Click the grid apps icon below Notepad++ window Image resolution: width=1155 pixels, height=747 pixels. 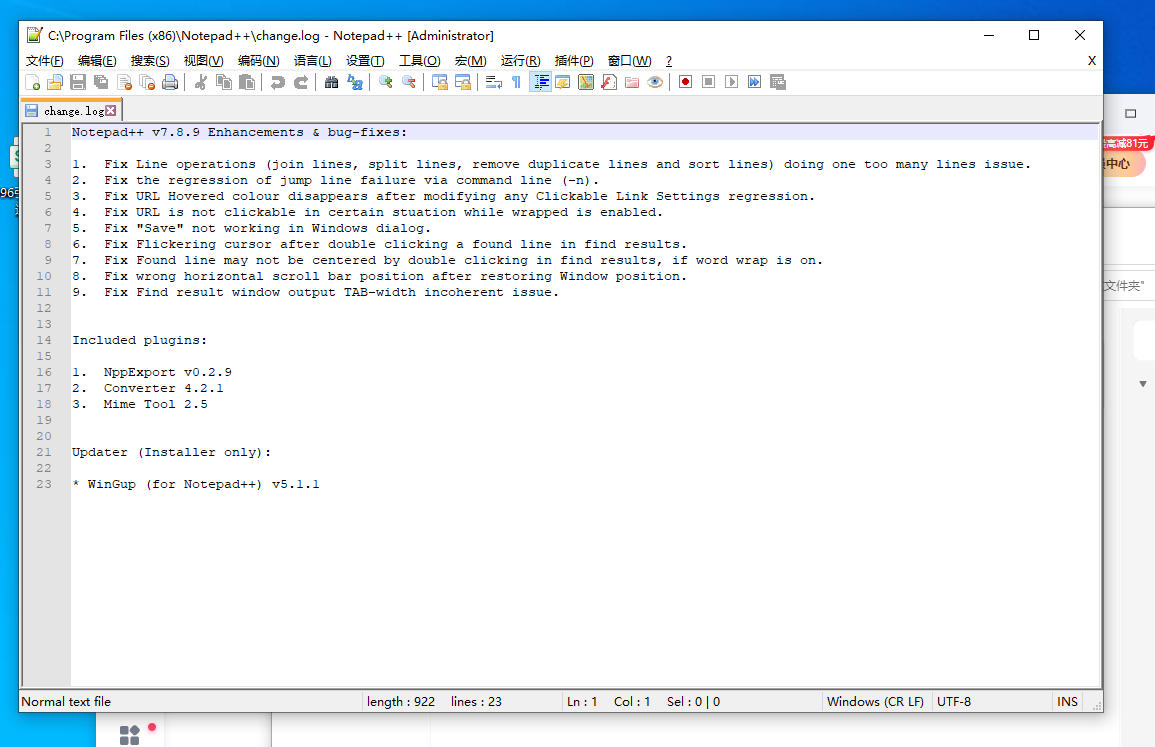click(130, 735)
